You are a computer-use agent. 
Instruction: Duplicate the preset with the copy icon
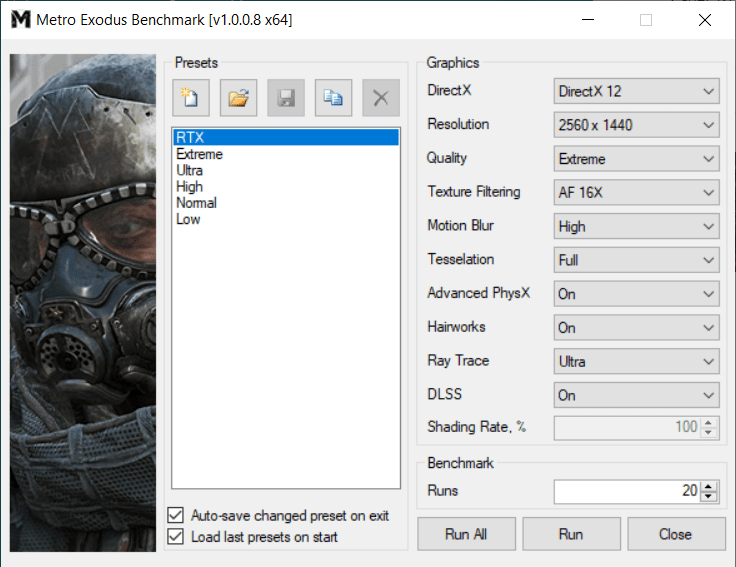tap(333, 98)
